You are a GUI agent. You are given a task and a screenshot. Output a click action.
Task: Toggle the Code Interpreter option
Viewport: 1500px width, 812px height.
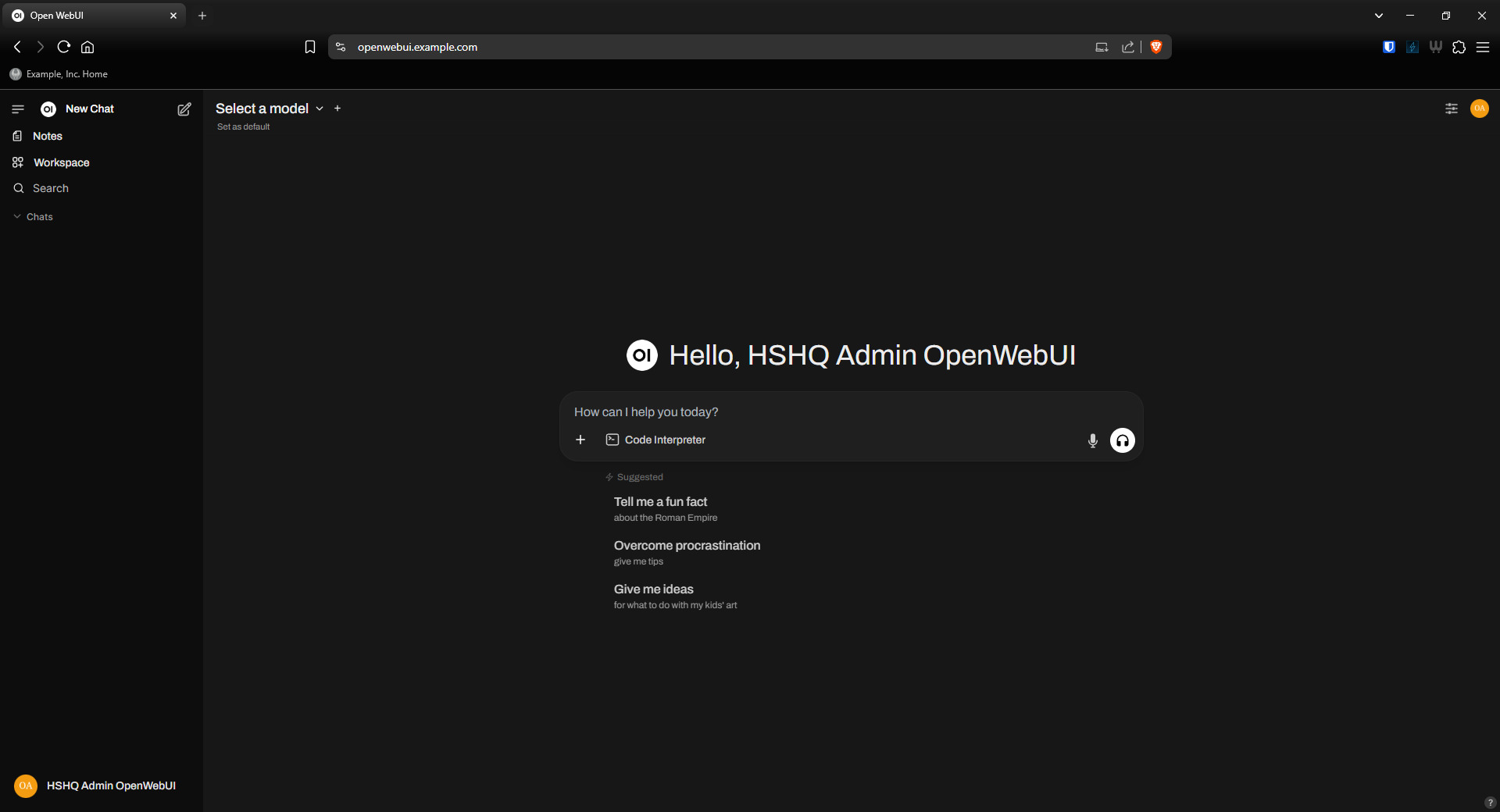656,440
